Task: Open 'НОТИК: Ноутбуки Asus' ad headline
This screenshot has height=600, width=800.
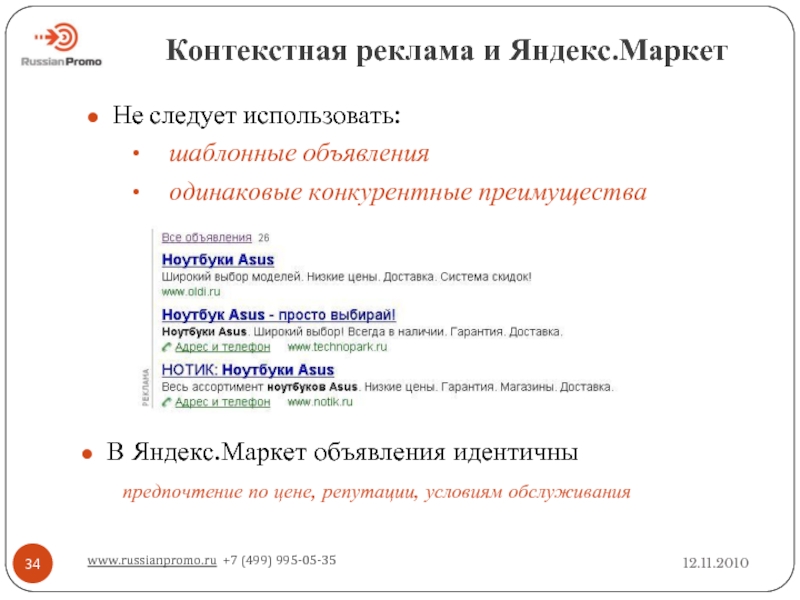Action: point(248,370)
